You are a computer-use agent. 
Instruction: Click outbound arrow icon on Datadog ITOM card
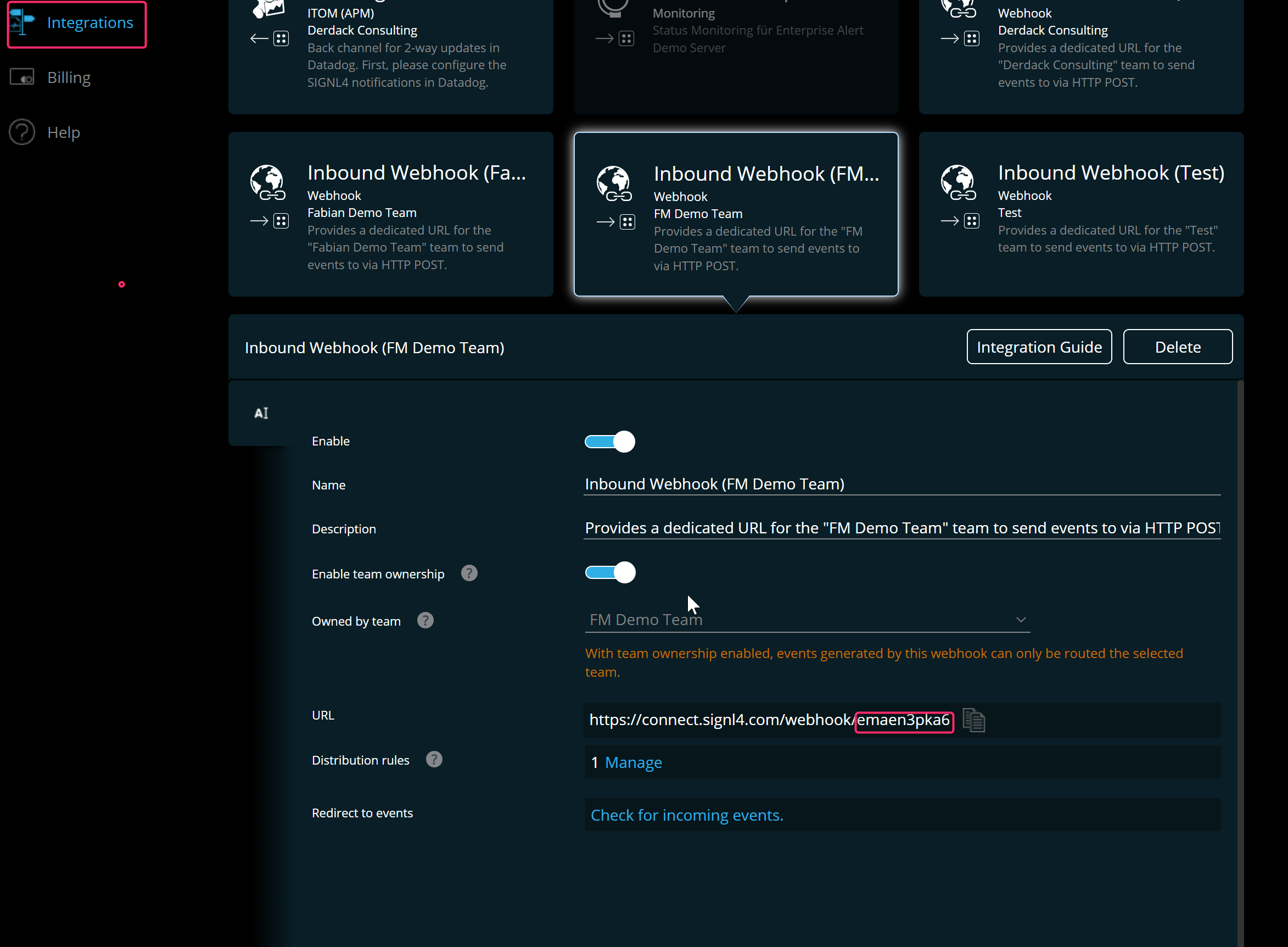[269, 38]
